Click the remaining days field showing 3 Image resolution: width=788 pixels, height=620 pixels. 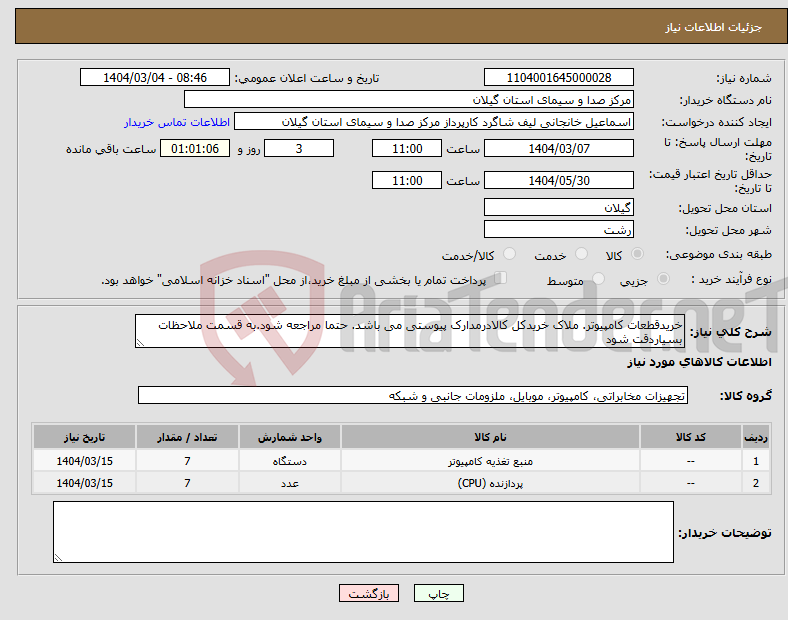pos(299,148)
